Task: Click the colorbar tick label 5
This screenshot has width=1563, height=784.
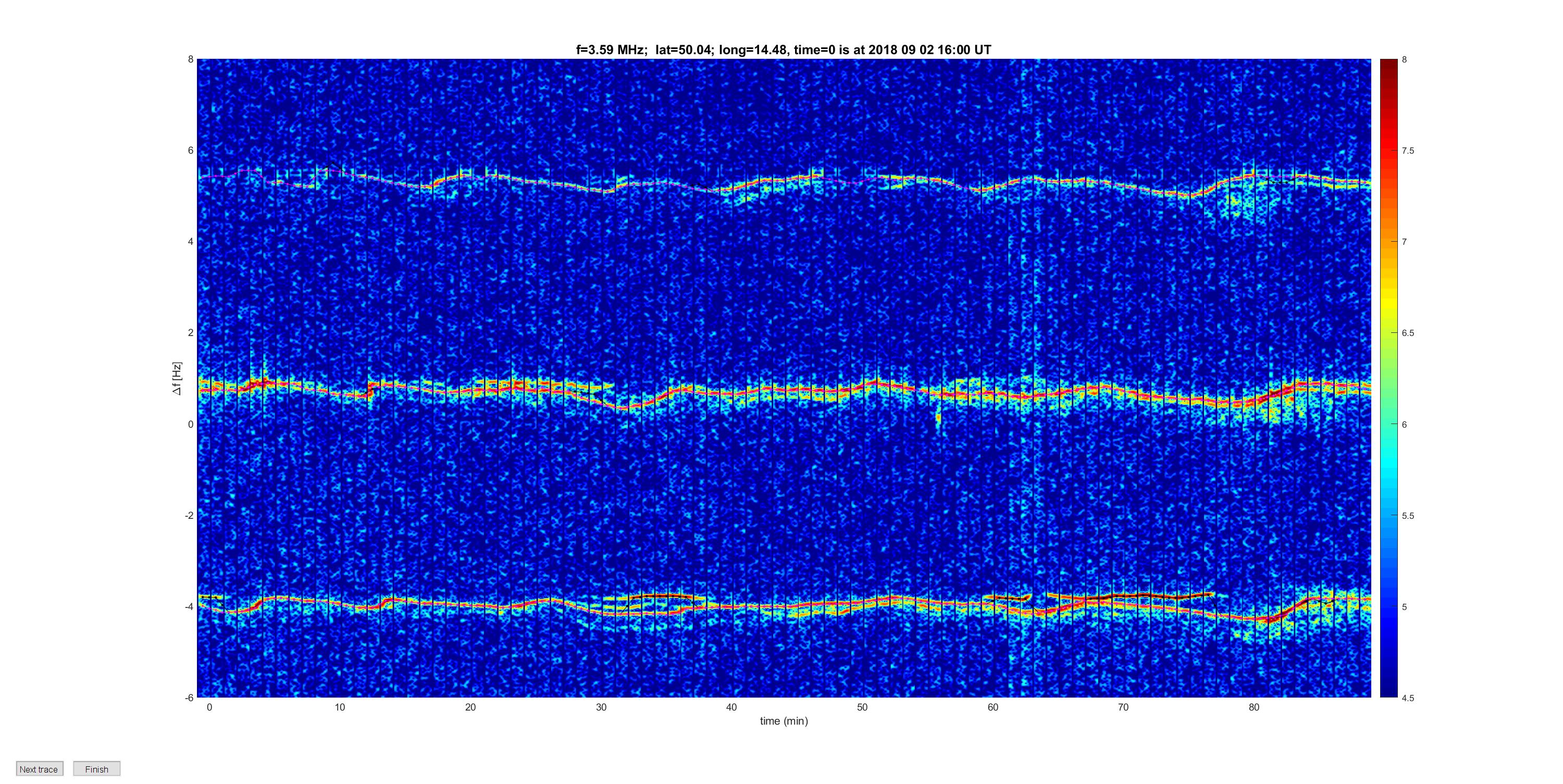Action: click(1404, 607)
